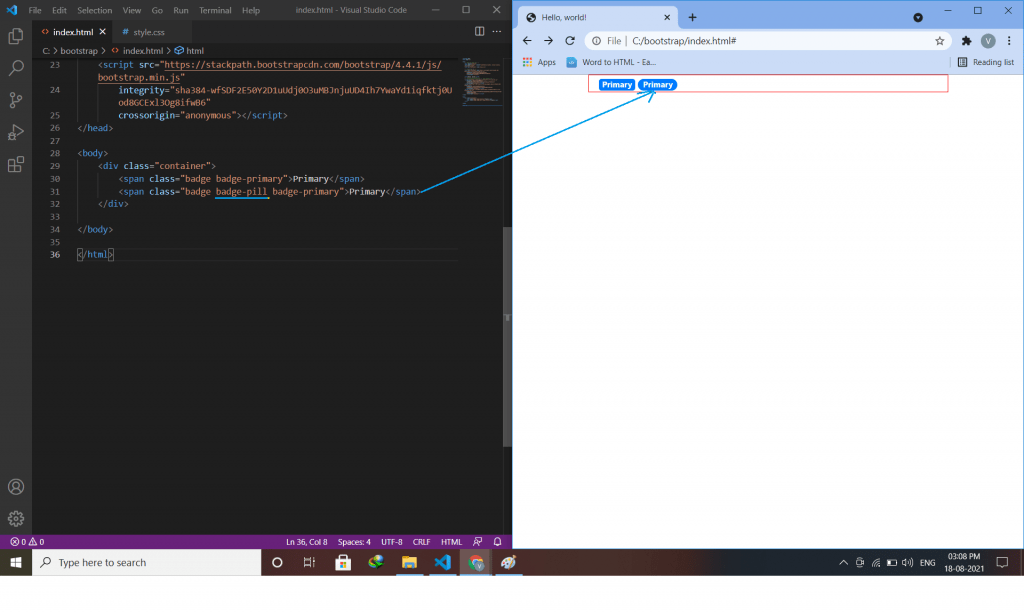Click the editor vertical scrollbar
This screenshot has height=612, width=1024.
[507, 336]
